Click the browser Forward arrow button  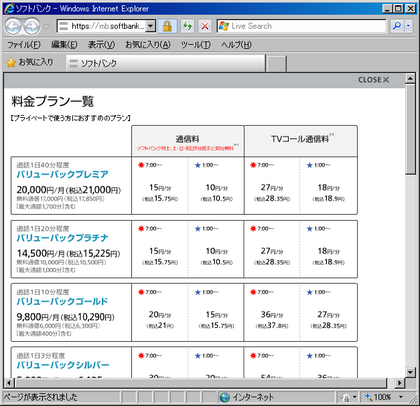coord(32,26)
